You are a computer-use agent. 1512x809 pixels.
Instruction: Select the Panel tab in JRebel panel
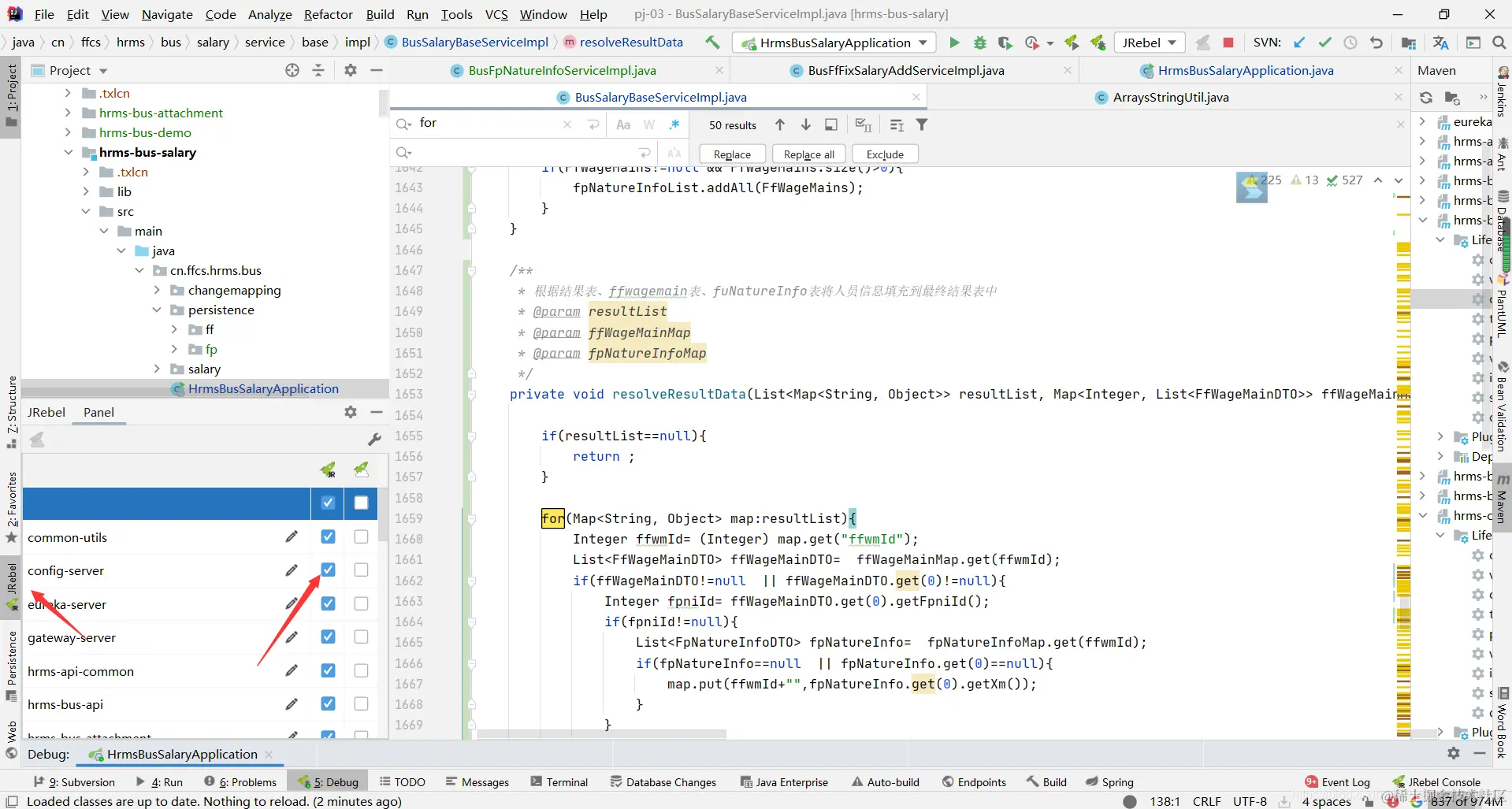[98, 412]
